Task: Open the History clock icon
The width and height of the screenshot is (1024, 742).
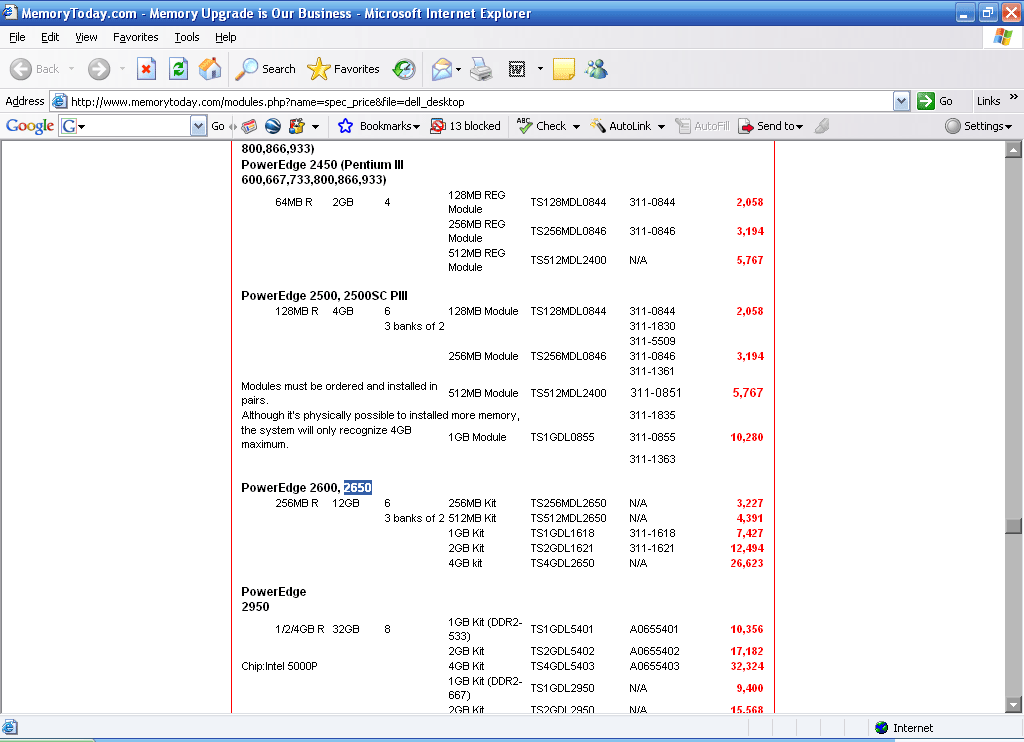Action: (x=404, y=69)
